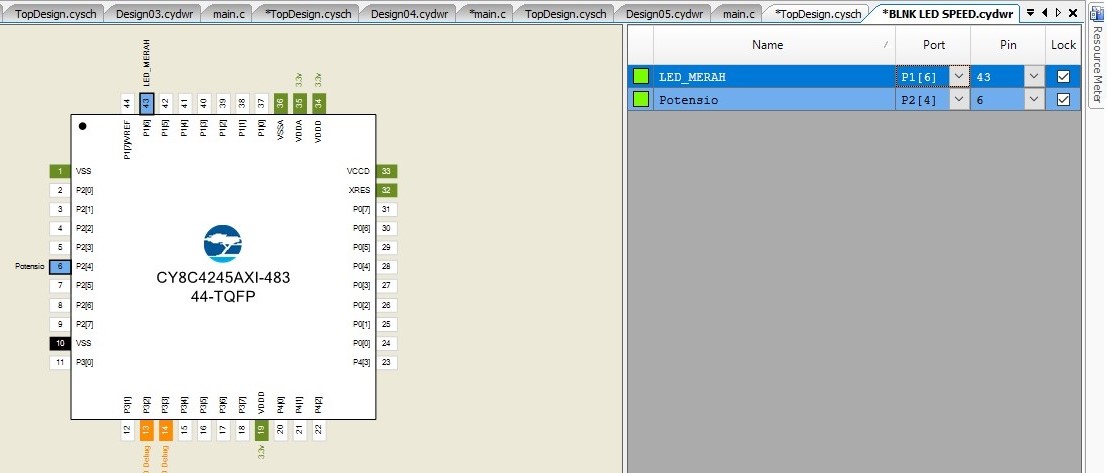Open Port dropdown for LED_MERAH
Viewport: 1107px width, 473px height.
coord(959,76)
